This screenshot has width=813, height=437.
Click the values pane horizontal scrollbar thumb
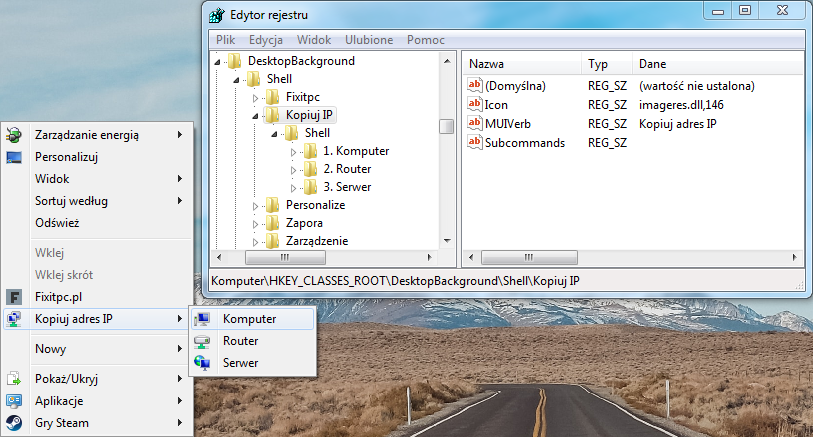click(x=529, y=257)
